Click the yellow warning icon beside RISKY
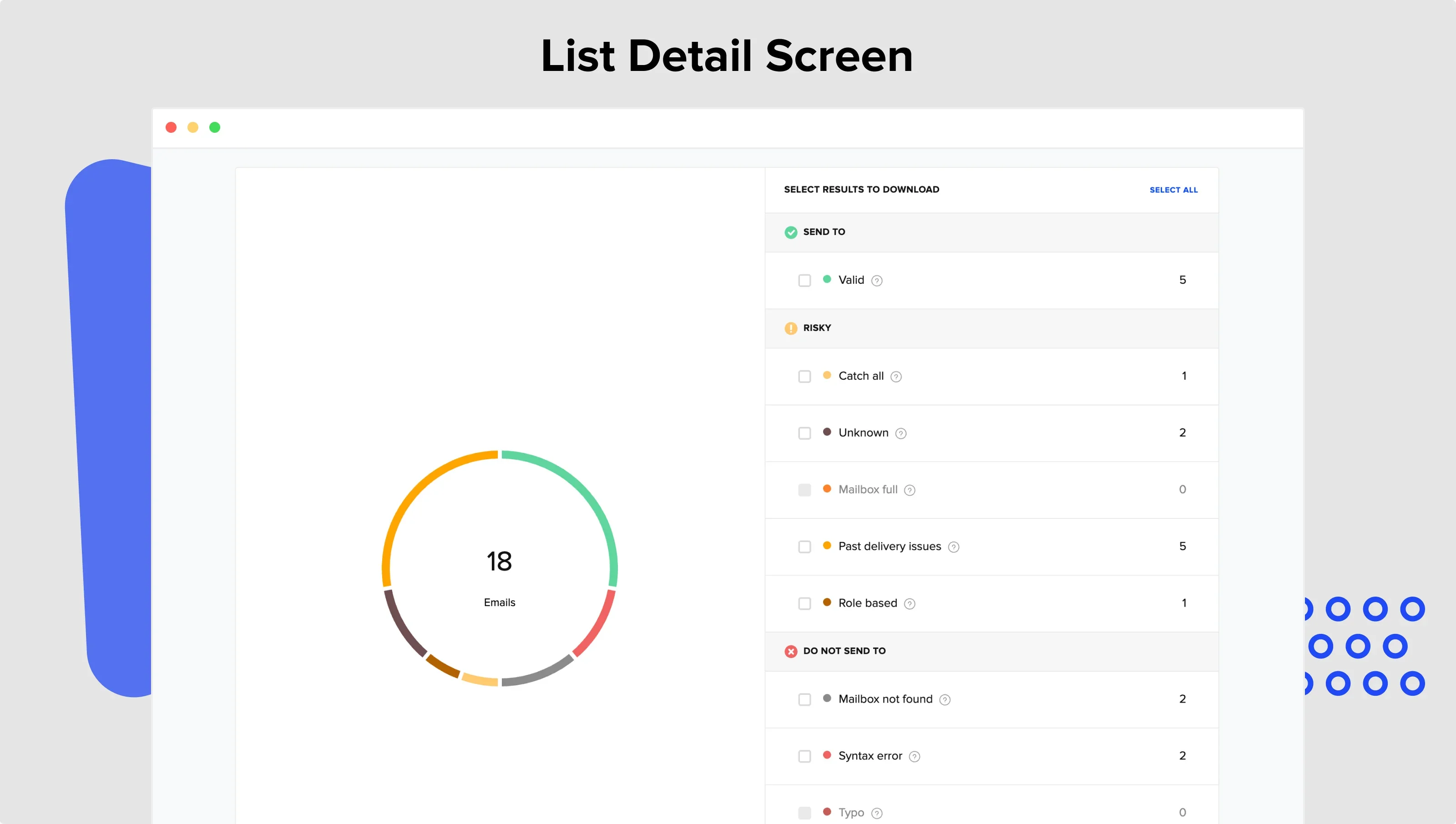The width and height of the screenshot is (1456, 824). (791, 328)
